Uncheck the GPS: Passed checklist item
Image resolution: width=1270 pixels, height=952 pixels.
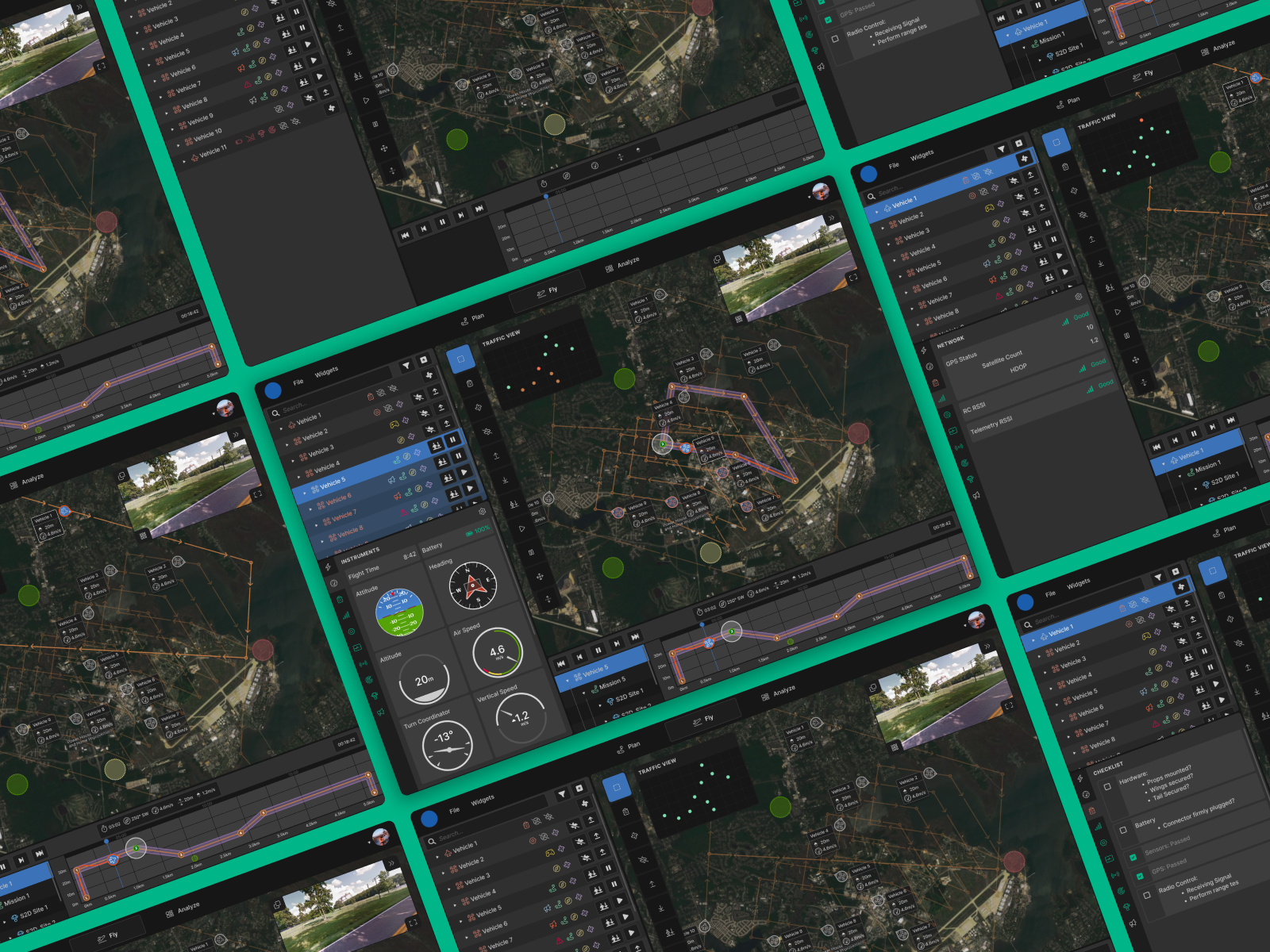1140,877
